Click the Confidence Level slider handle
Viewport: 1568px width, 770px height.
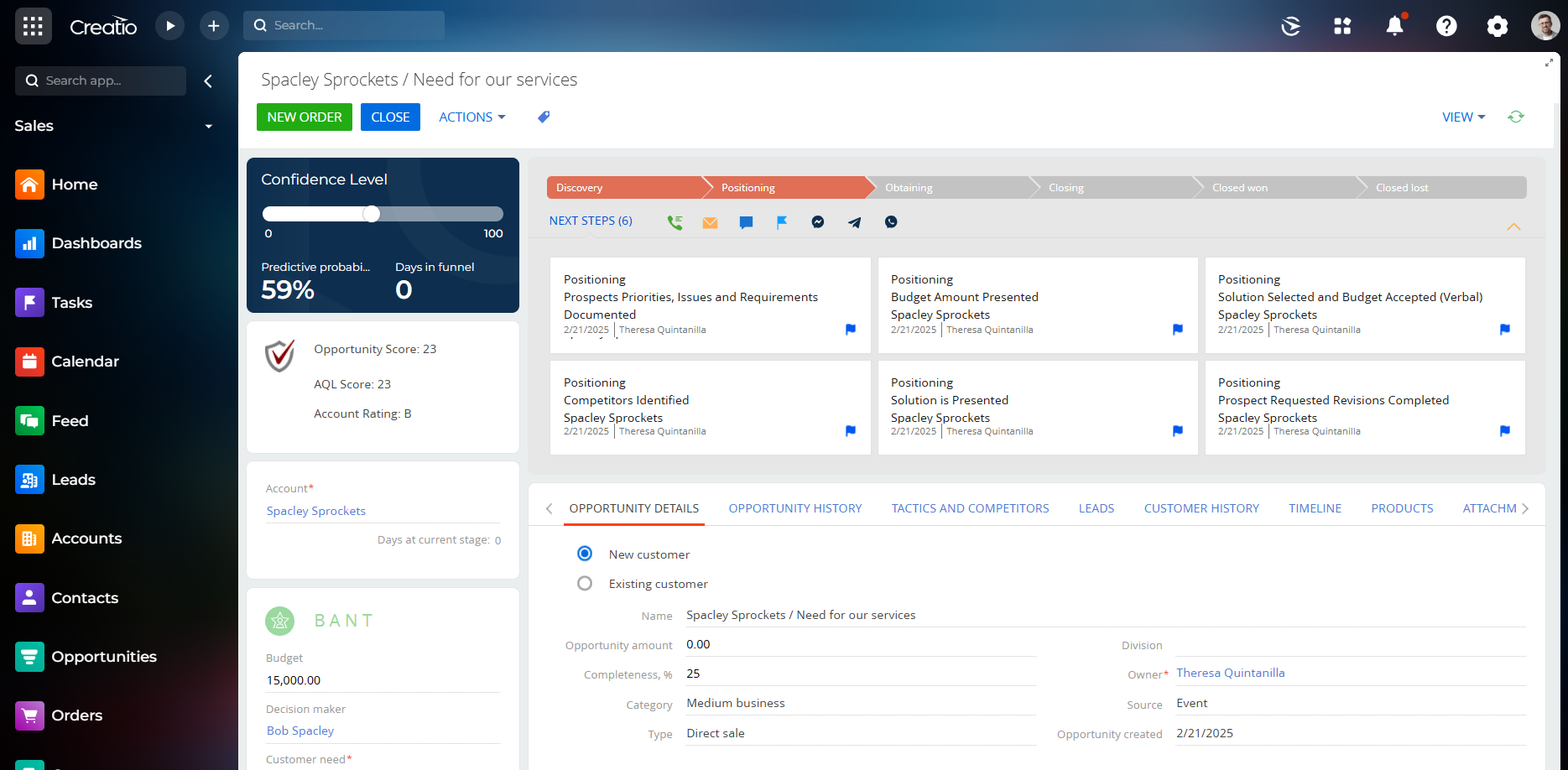371,214
